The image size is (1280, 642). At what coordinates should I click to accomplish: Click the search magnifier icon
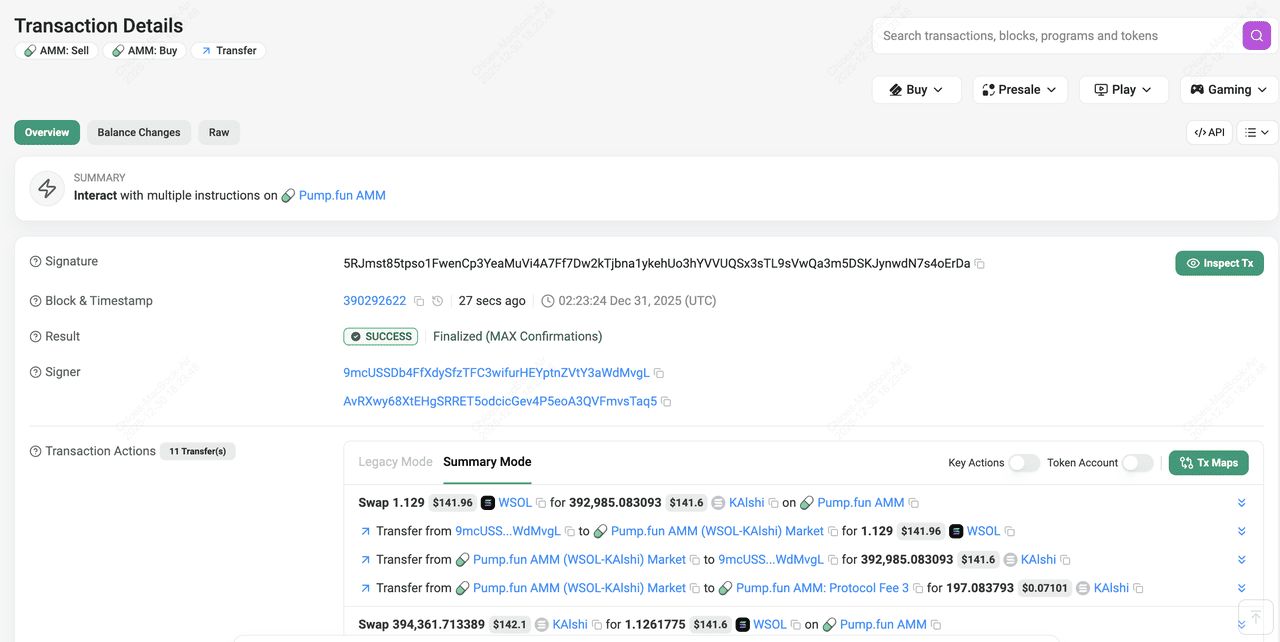coord(1256,35)
